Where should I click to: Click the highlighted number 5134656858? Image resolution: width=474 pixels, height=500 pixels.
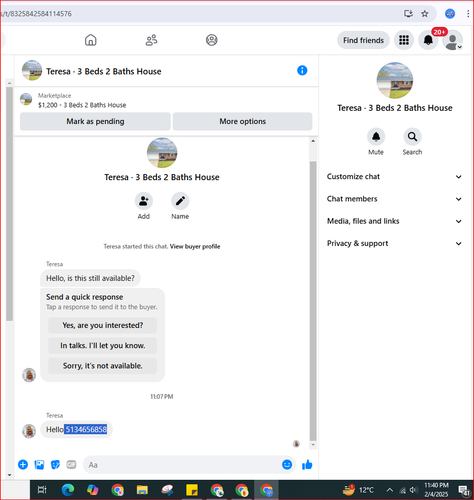(x=86, y=429)
